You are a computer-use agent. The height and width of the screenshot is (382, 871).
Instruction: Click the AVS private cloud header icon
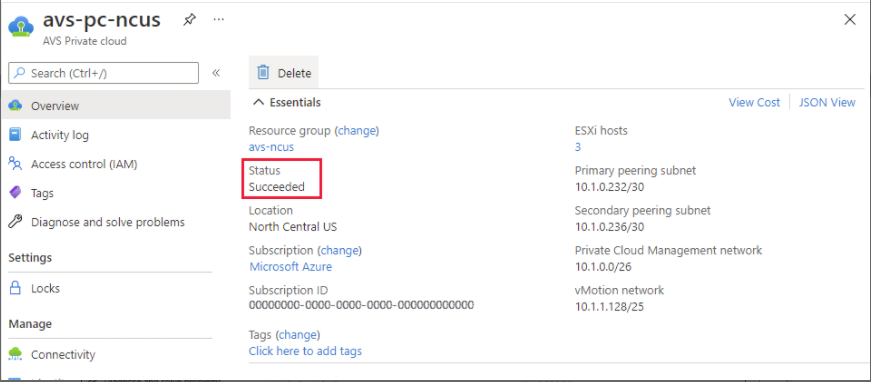pyautogui.click(x=22, y=28)
